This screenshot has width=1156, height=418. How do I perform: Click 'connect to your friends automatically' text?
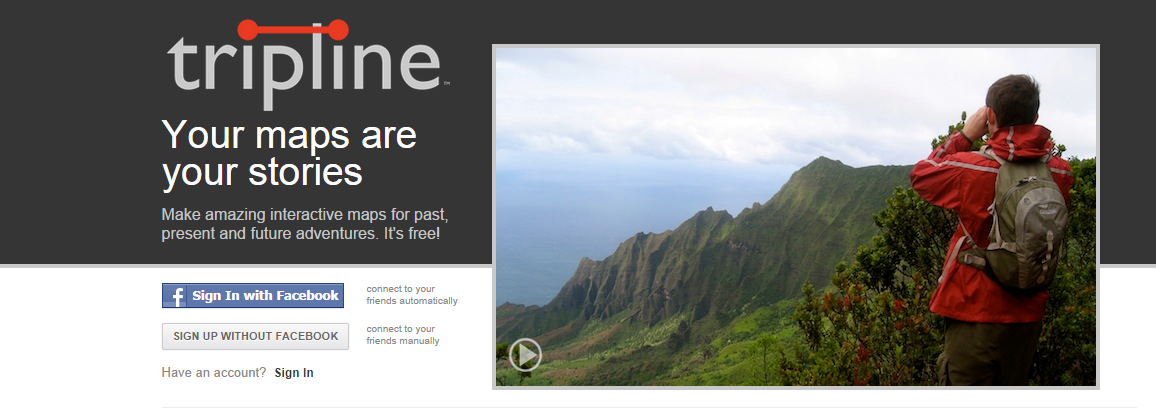pos(411,295)
